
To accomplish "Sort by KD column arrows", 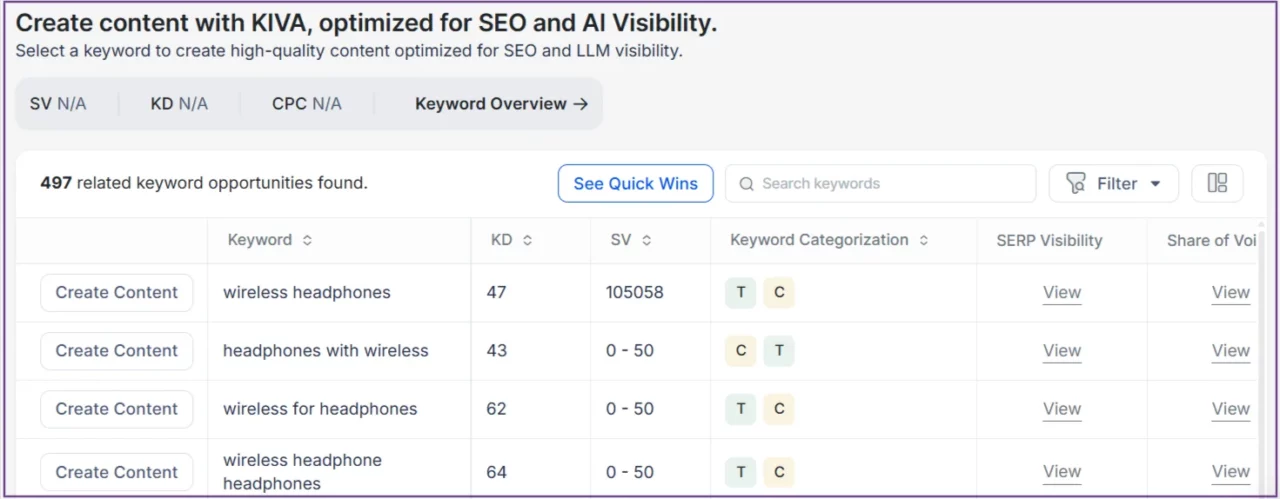I will coord(527,240).
